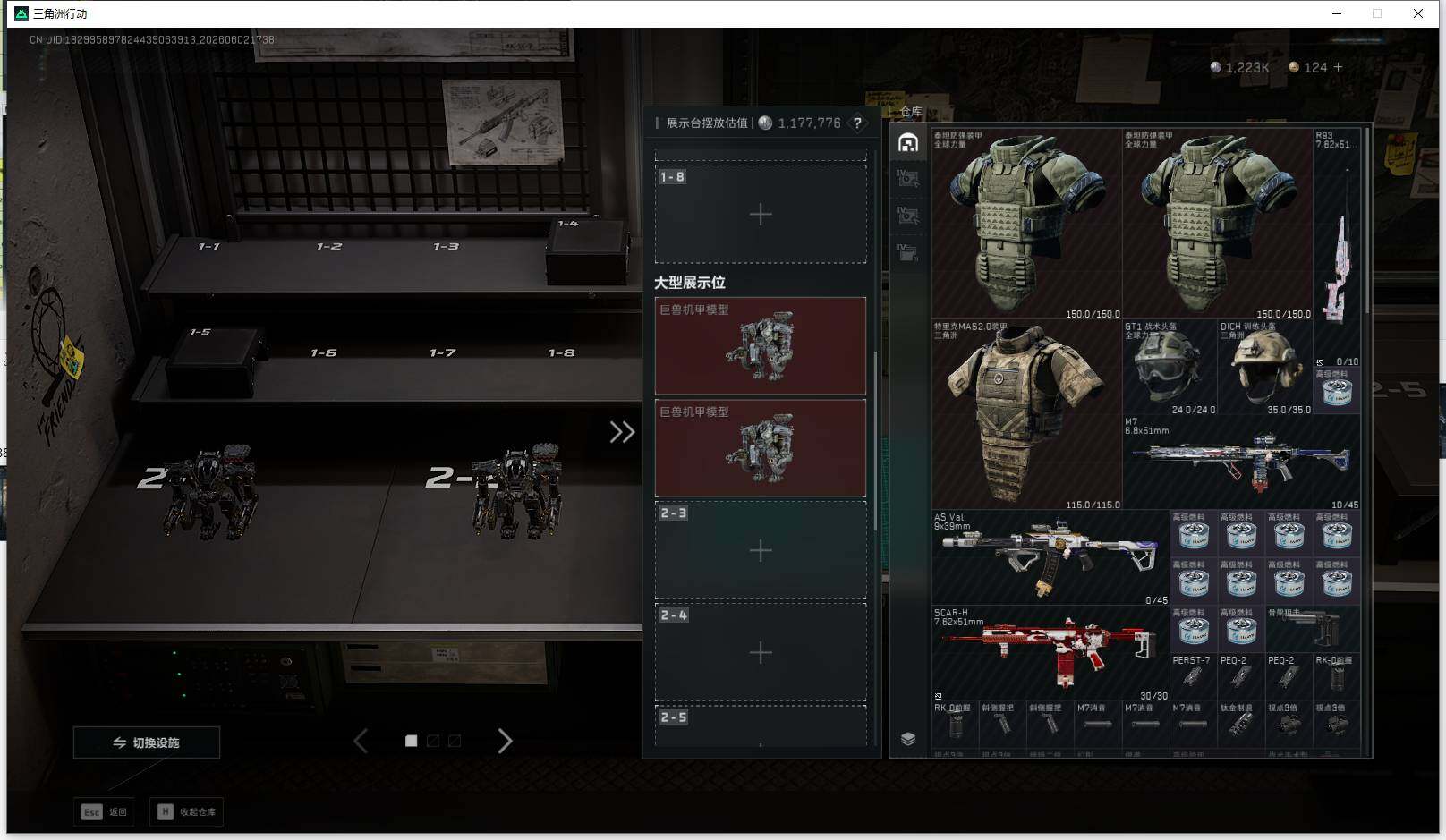Add an item to empty slot 2-5
Screen dimensions: 1446x840
tap(761, 725)
